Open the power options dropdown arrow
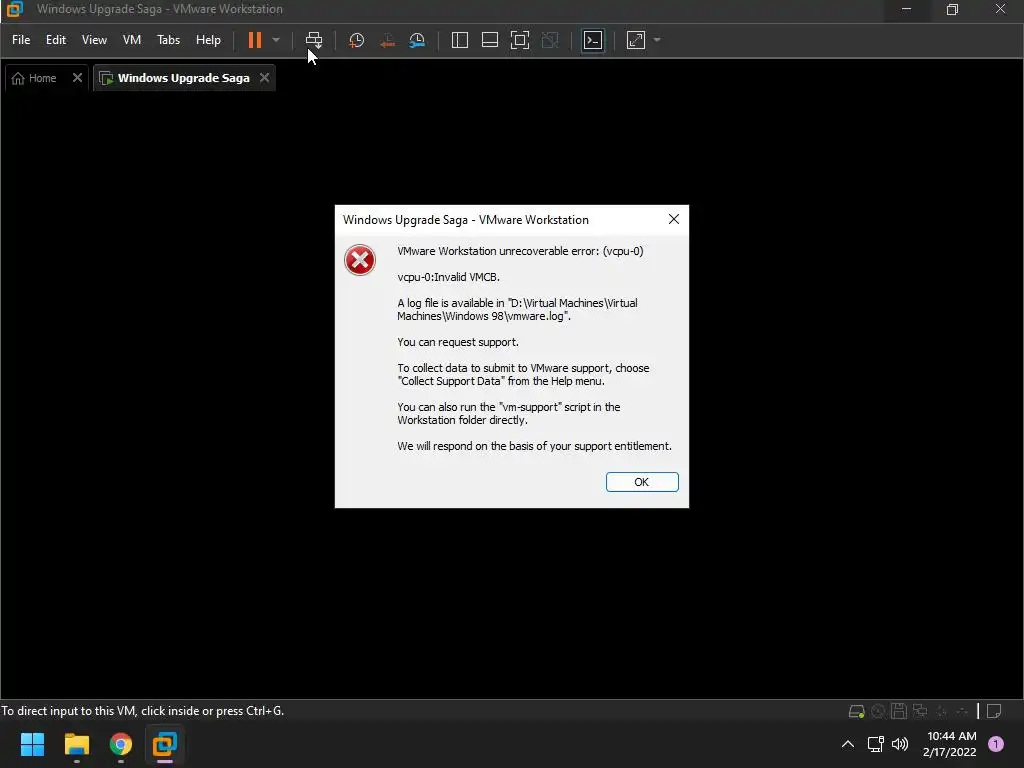Screen dimensions: 1024x768 276,40
